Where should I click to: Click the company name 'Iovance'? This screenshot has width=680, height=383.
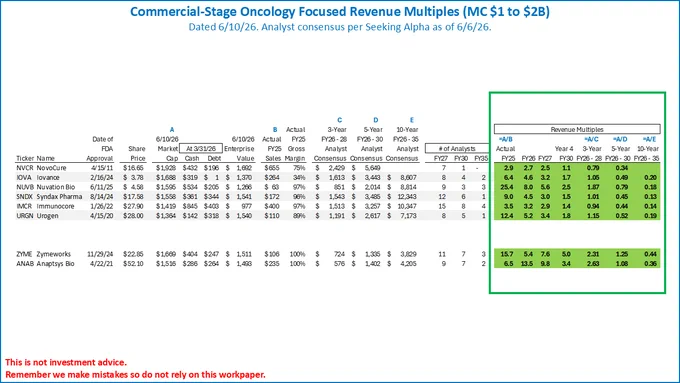click(48, 177)
